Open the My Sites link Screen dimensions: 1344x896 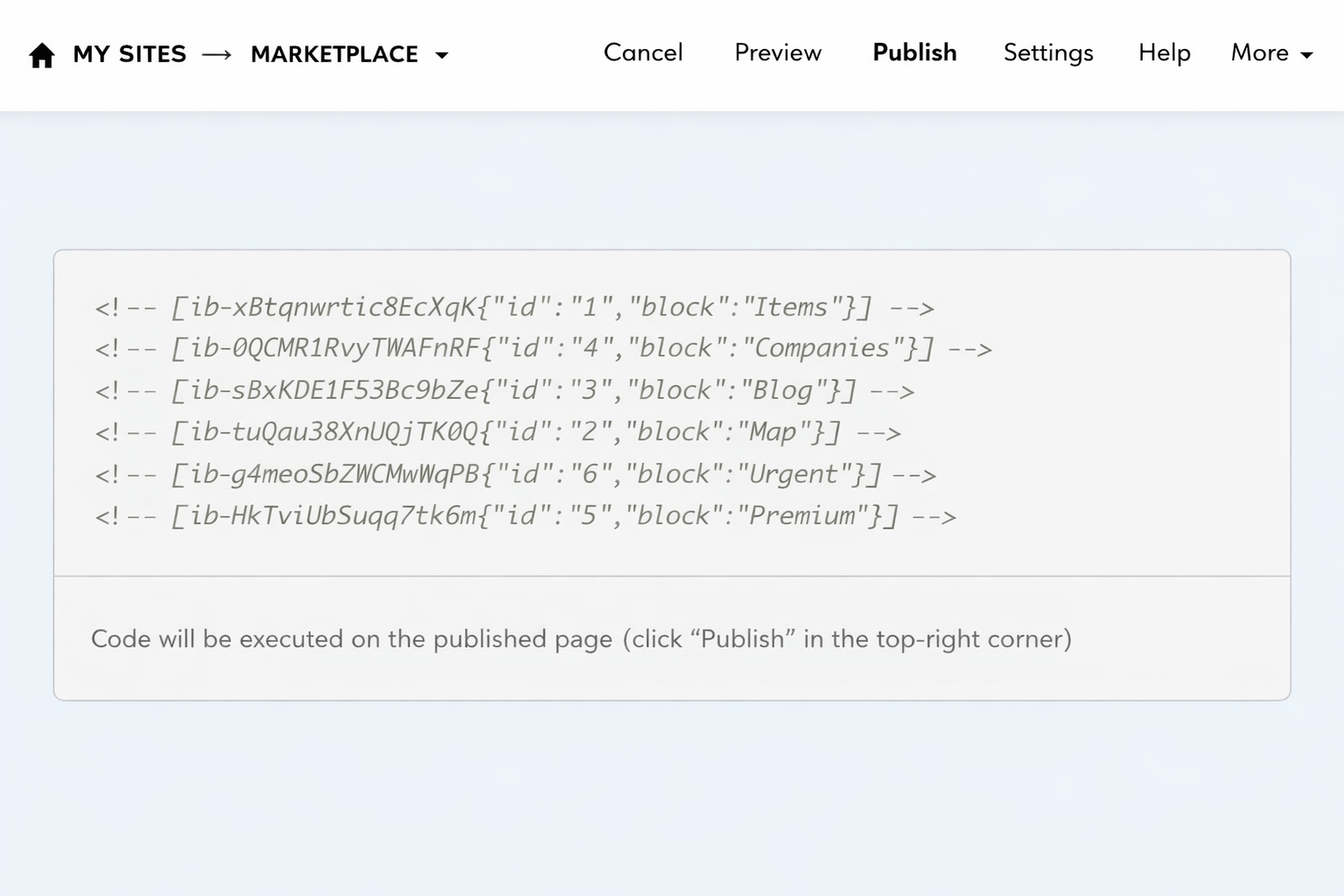(x=129, y=54)
